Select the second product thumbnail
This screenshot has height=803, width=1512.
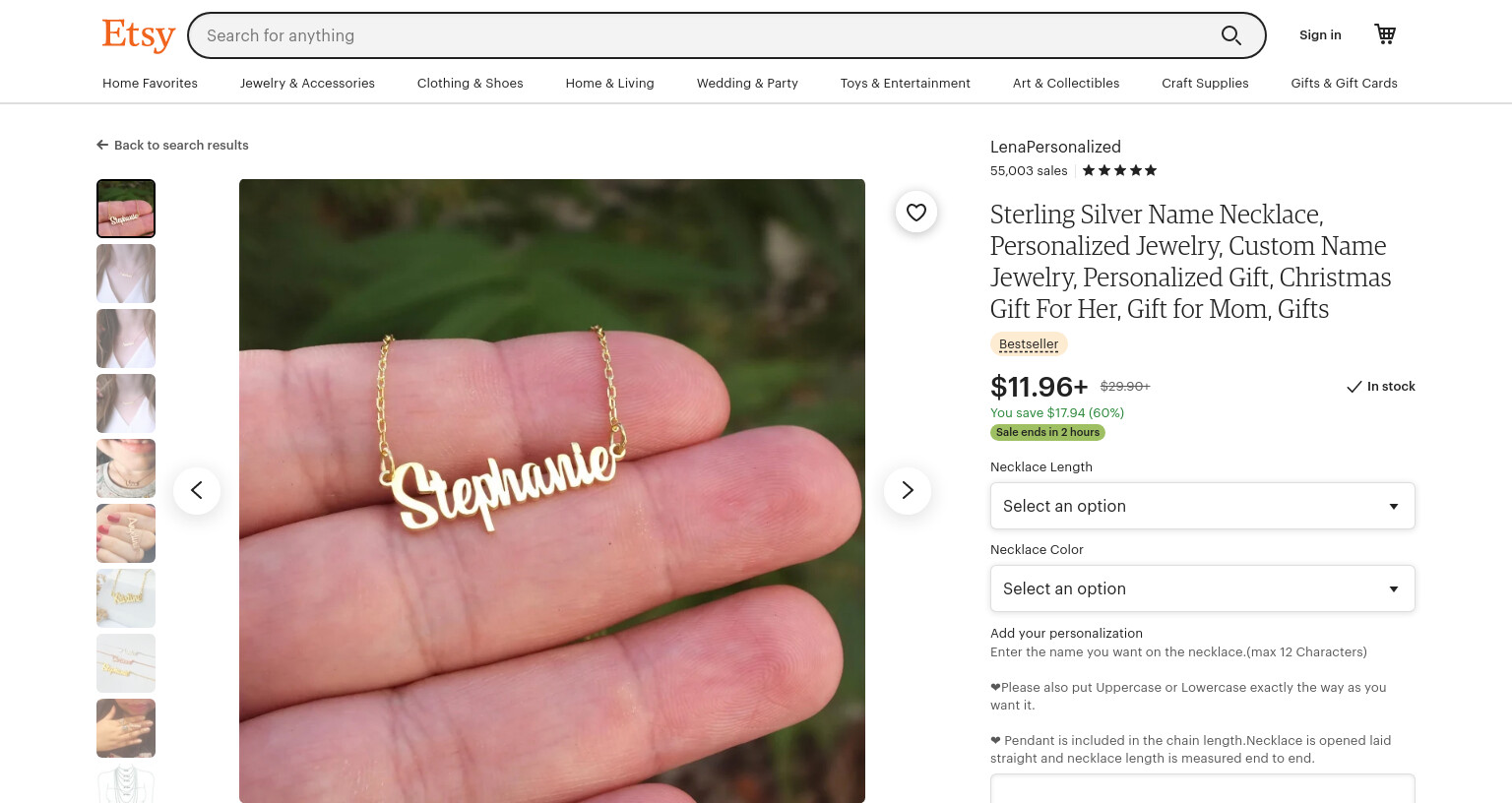click(126, 274)
